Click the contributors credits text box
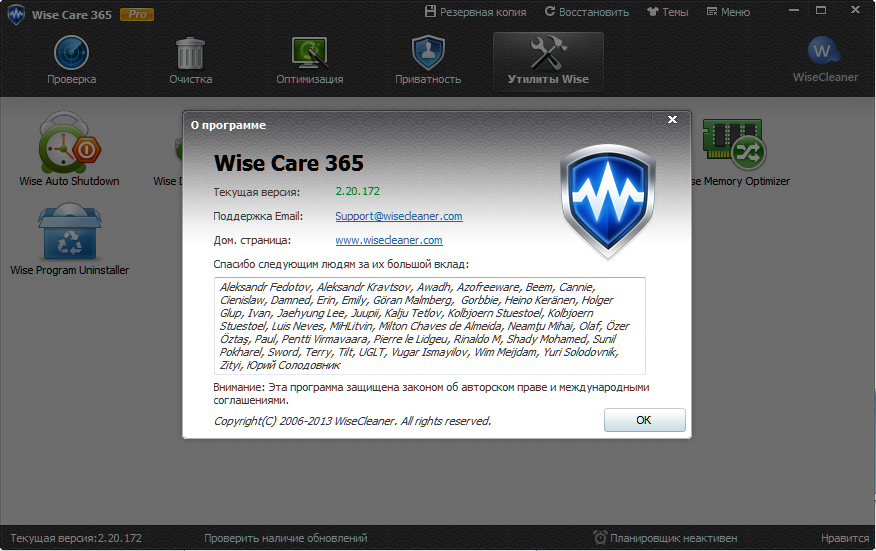Viewport: 876px width, 551px height. pos(430,326)
